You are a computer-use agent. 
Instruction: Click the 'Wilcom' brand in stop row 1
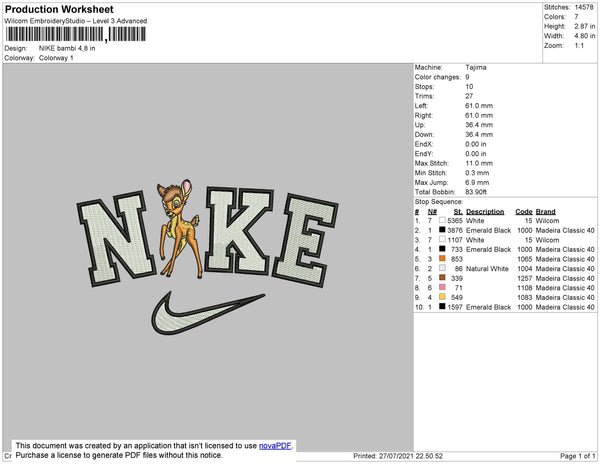[x=547, y=221]
